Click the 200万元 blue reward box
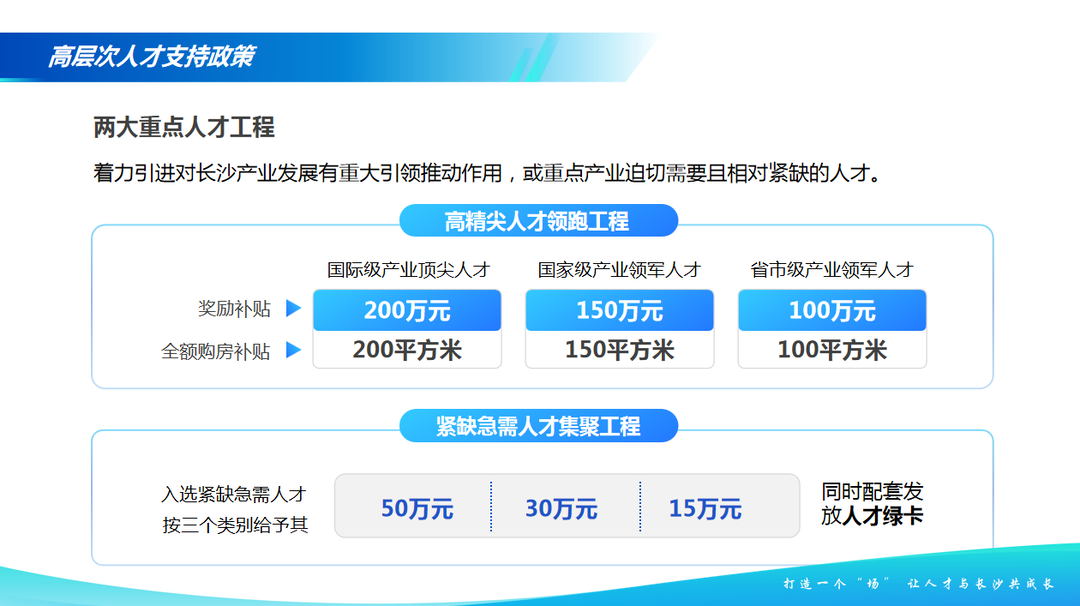The image size is (1080, 606). coord(407,310)
